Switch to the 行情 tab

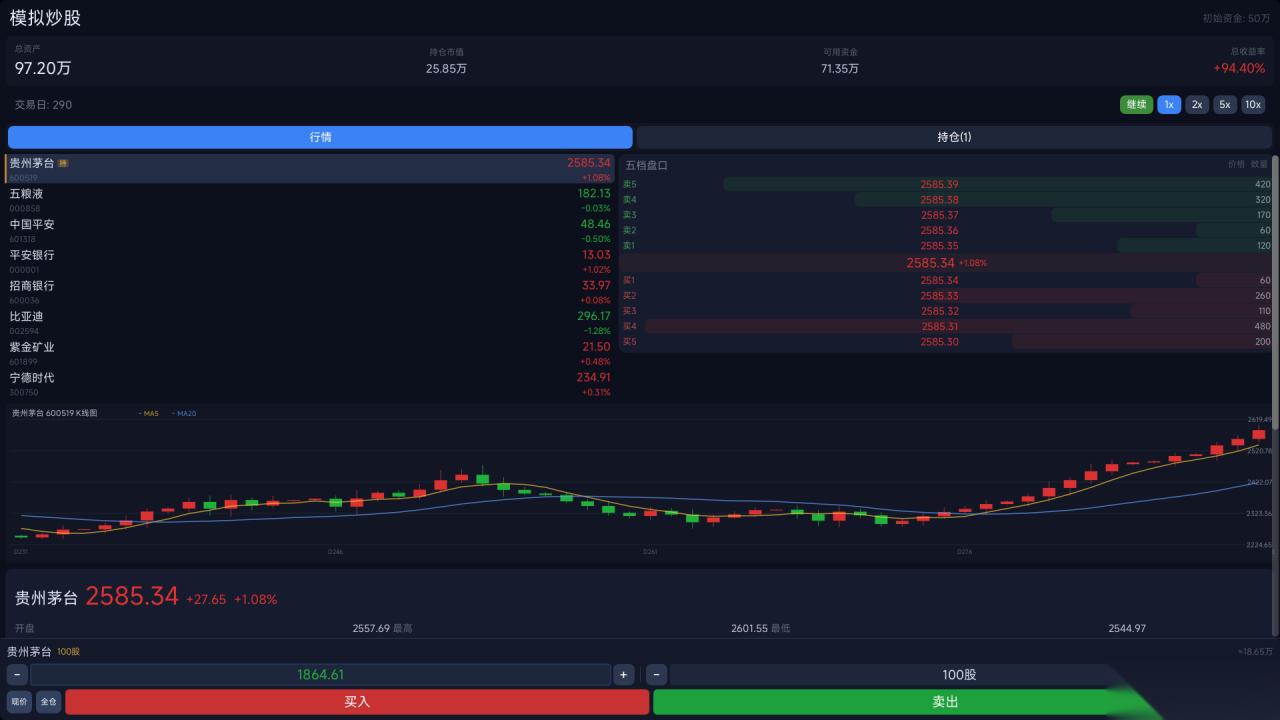(320, 137)
